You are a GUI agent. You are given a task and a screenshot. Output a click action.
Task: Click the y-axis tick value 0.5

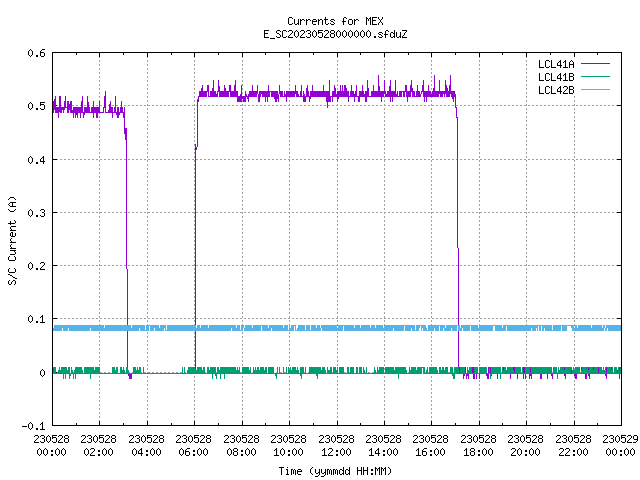tap(36, 106)
